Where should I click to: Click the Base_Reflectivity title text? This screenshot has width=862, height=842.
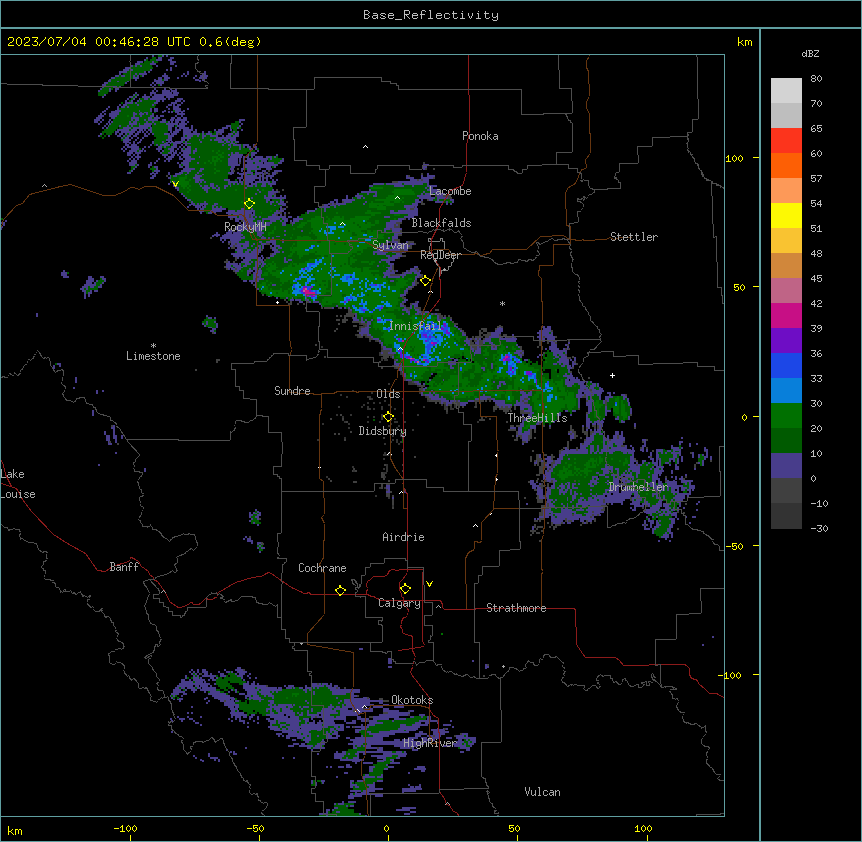(x=431, y=15)
